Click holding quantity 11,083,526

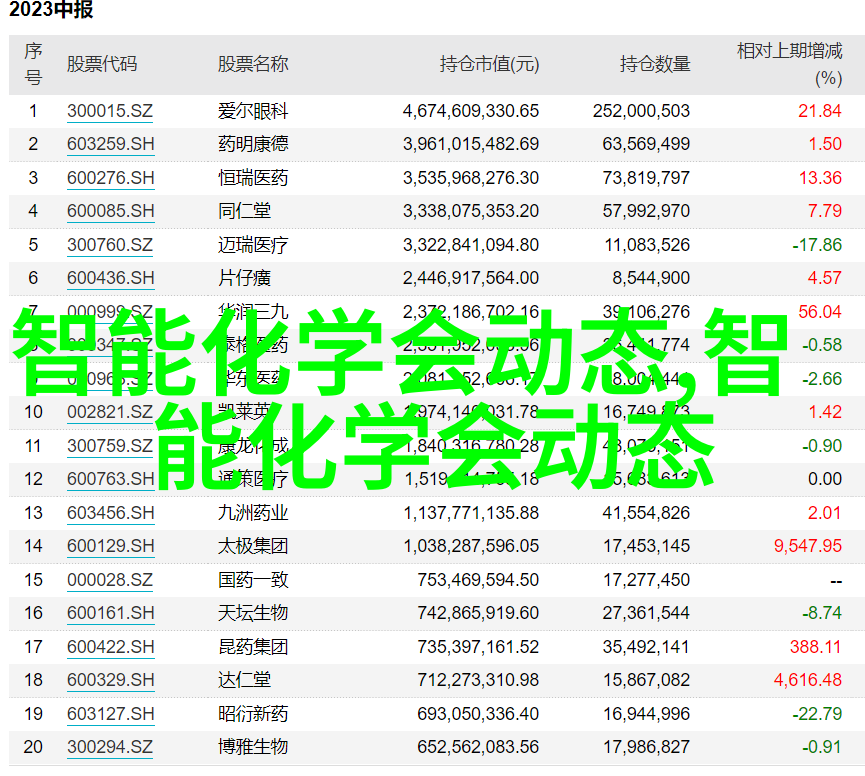tap(647, 245)
